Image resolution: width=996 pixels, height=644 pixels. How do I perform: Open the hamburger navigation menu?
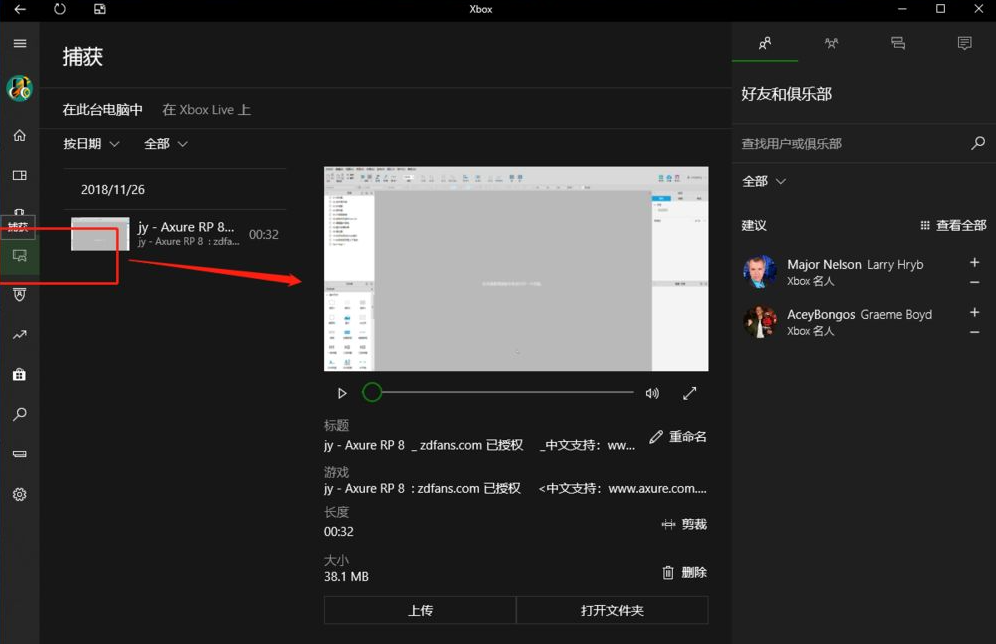19,44
